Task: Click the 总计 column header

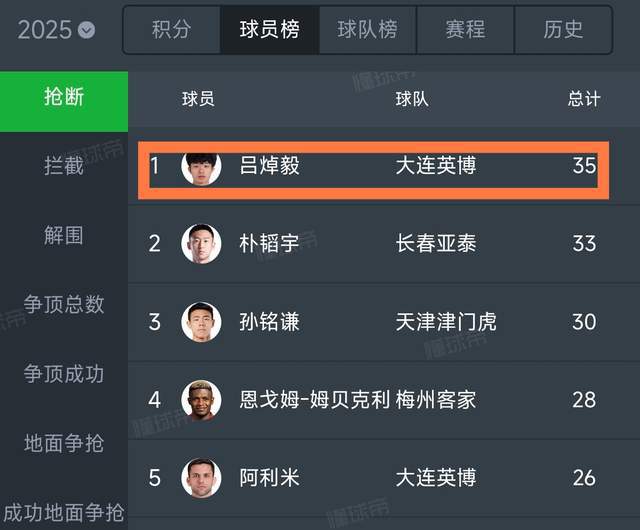Action: (584, 99)
